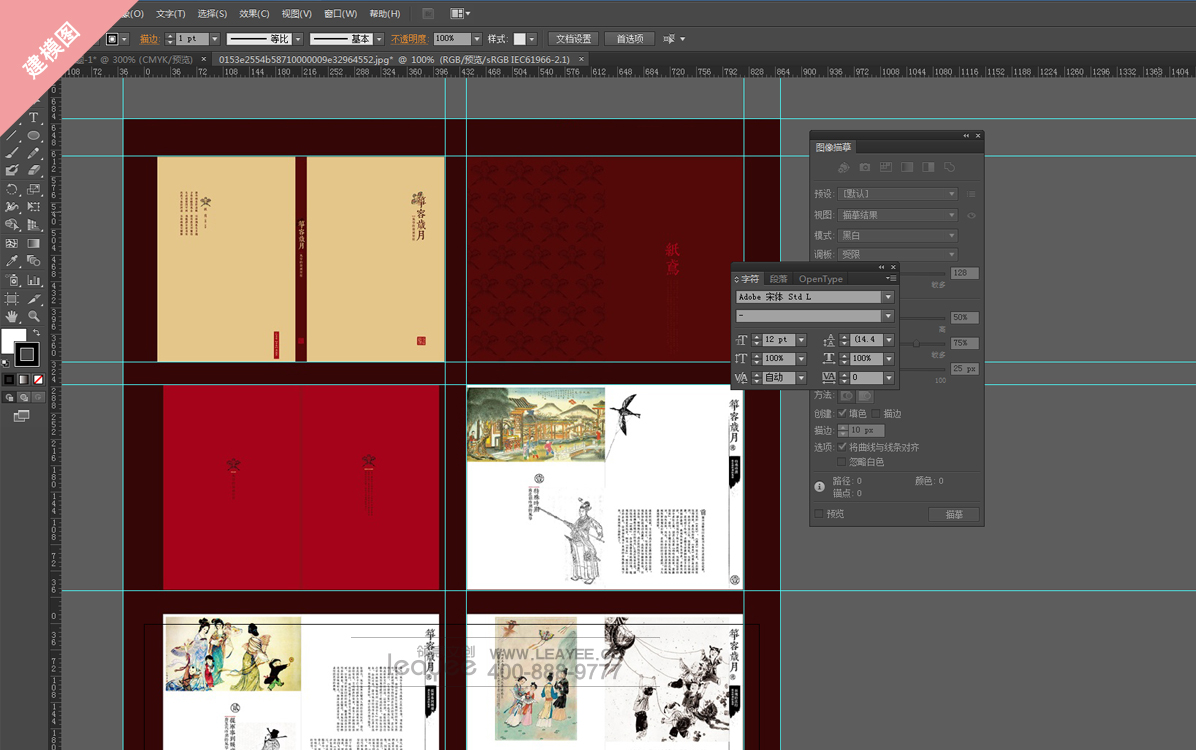
Task: Choose the Eraser tool
Action: [33, 171]
